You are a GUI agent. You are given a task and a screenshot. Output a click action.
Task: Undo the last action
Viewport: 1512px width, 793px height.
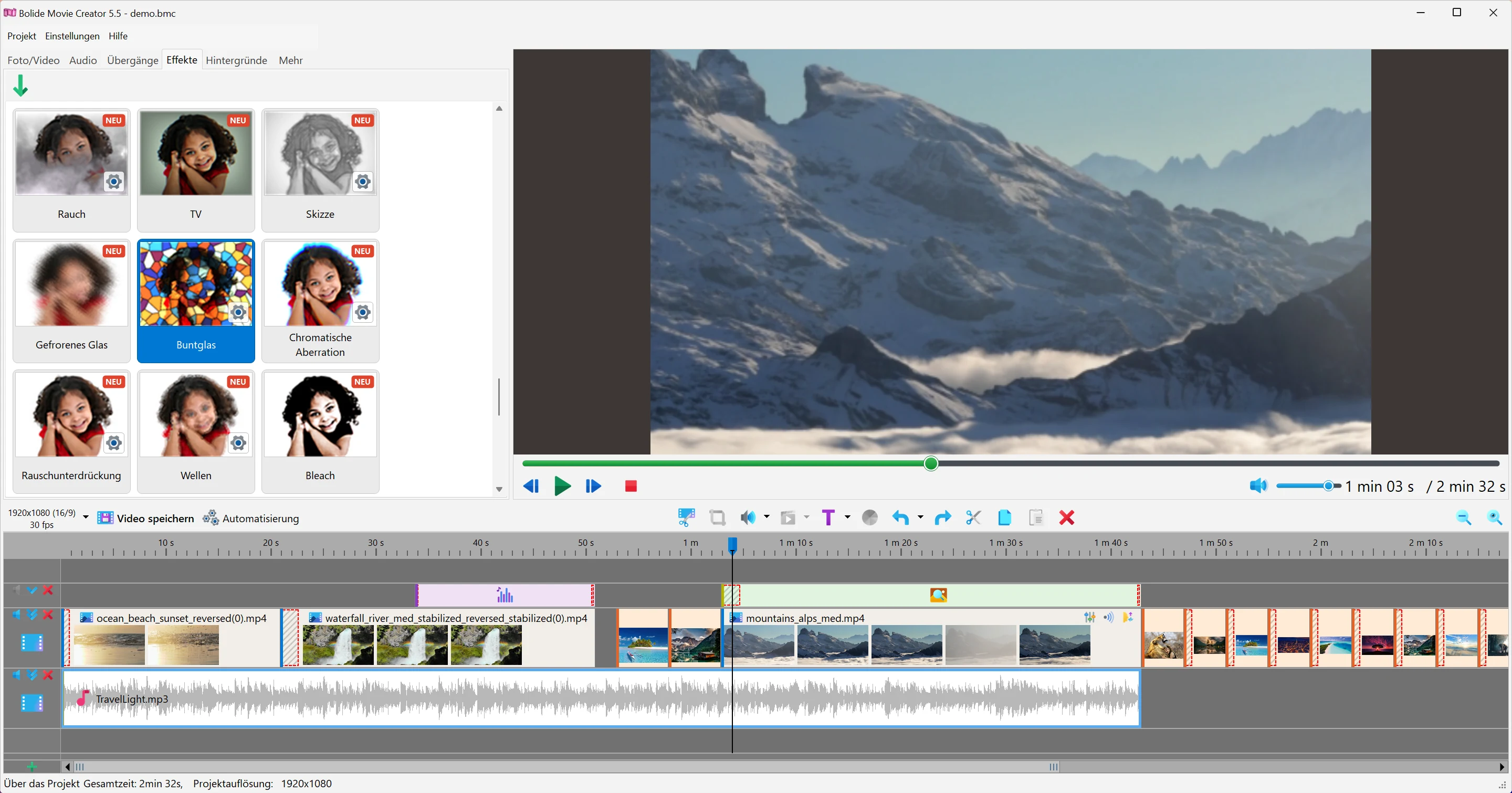point(900,517)
